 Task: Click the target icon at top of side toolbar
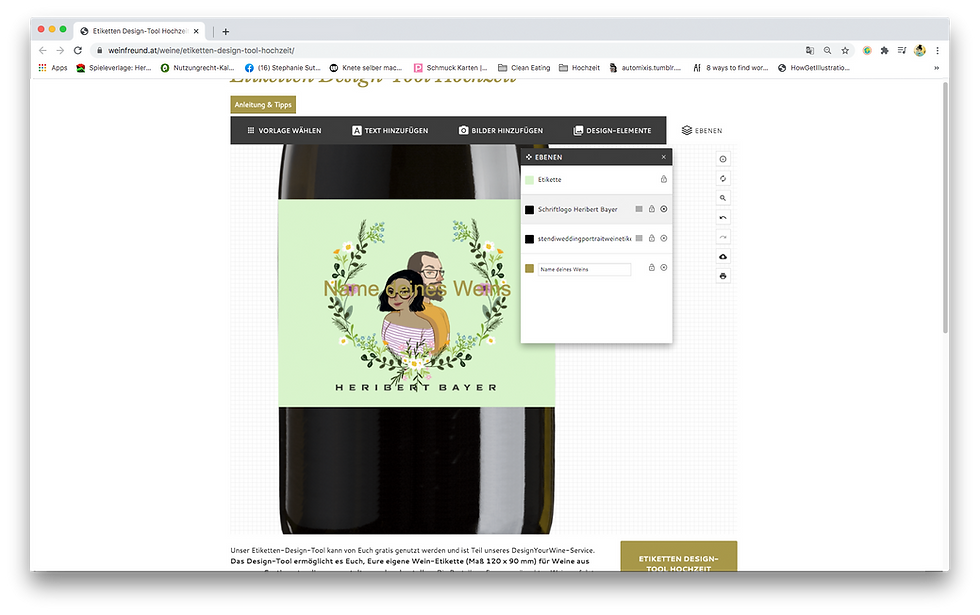[x=722, y=159]
